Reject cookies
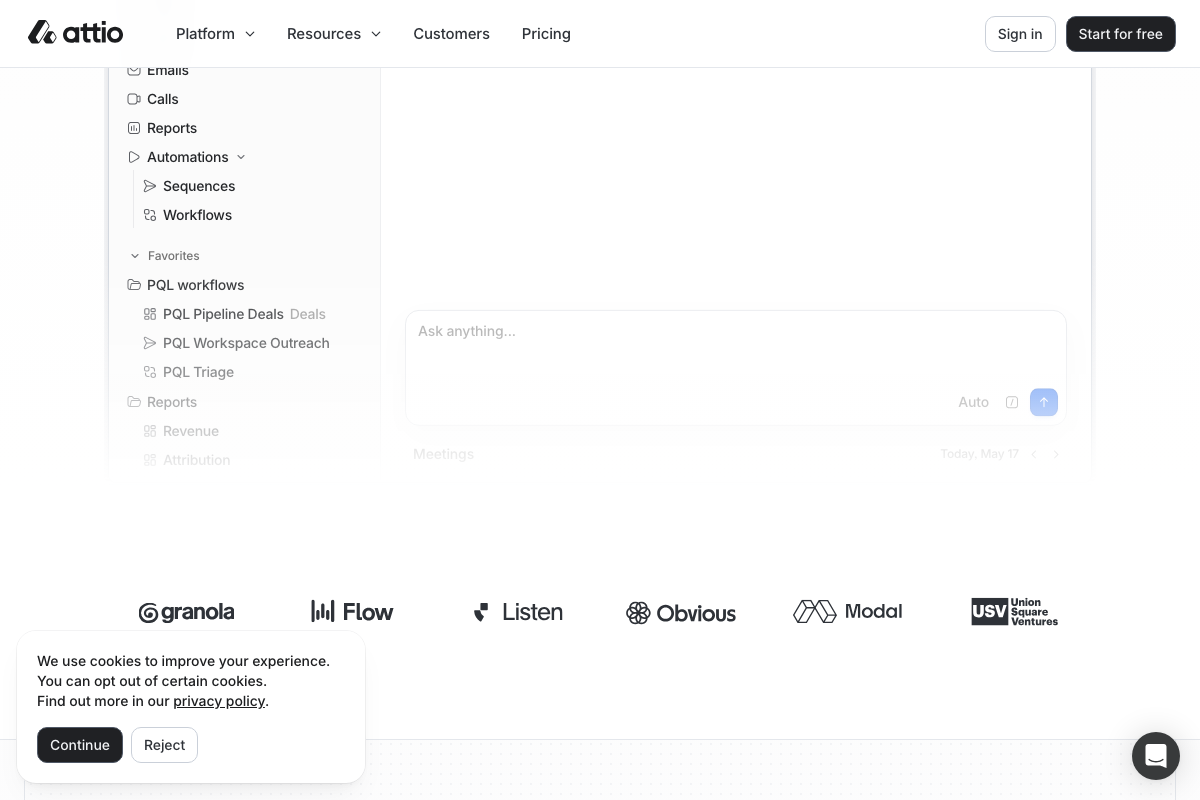The image size is (1200, 800). tap(164, 745)
